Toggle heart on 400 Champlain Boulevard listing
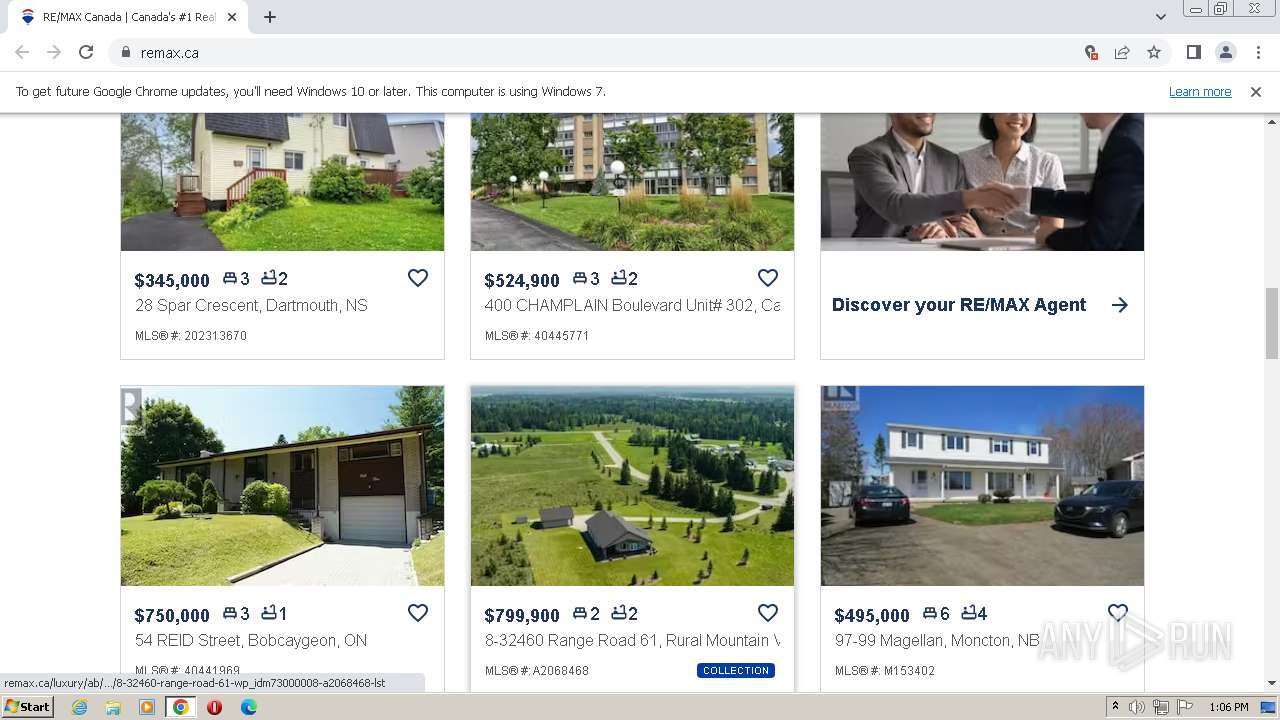The width and height of the screenshot is (1280, 720). (x=768, y=278)
